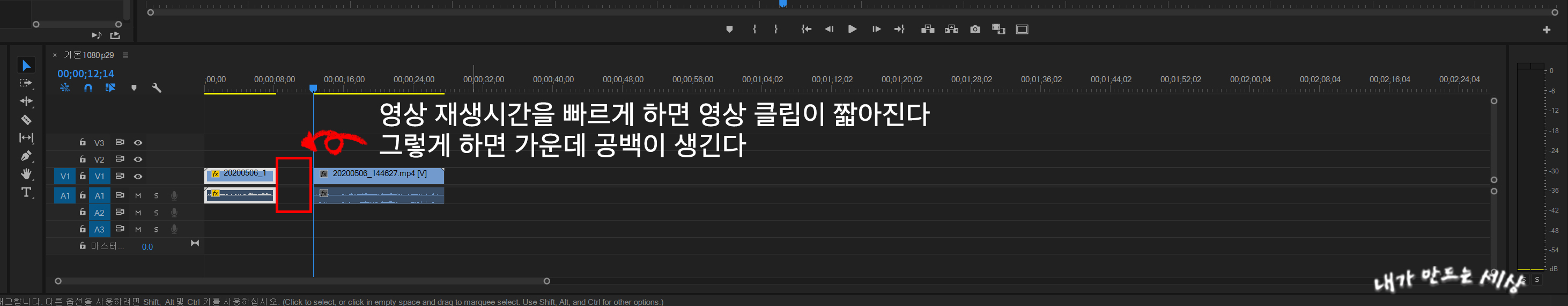Click the 00;00;12;14 playhead timecode
Screen dimensions: 1568x306
point(86,73)
